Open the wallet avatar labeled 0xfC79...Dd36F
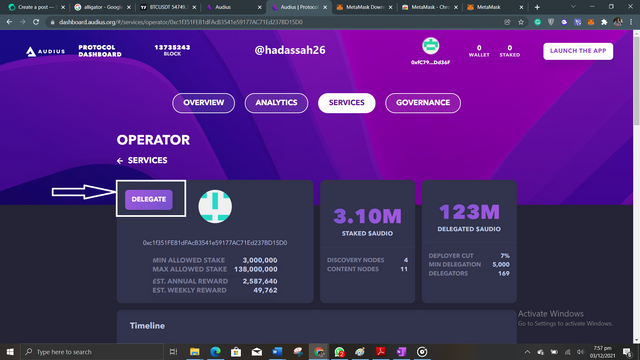This screenshot has height=360, width=640. (431, 46)
